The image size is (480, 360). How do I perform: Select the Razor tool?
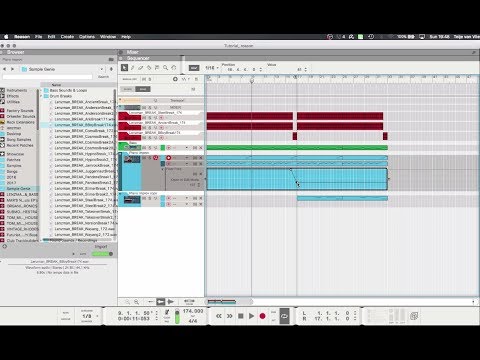[149, 68]
